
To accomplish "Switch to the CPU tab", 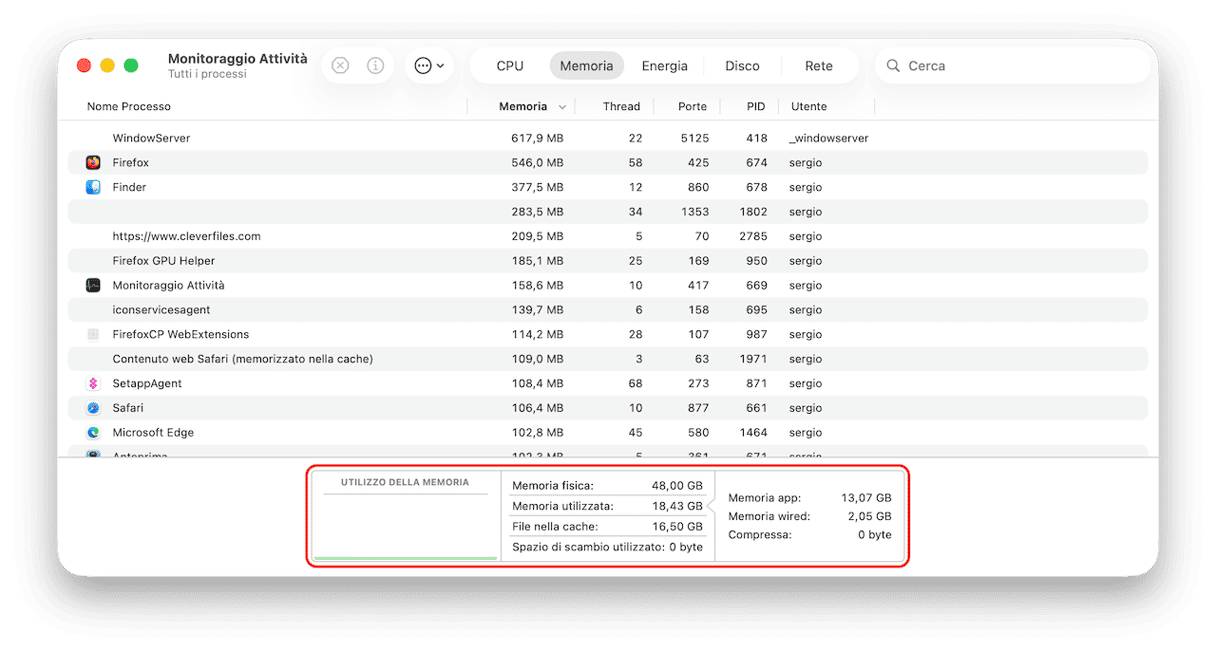I will coord(510,66).
